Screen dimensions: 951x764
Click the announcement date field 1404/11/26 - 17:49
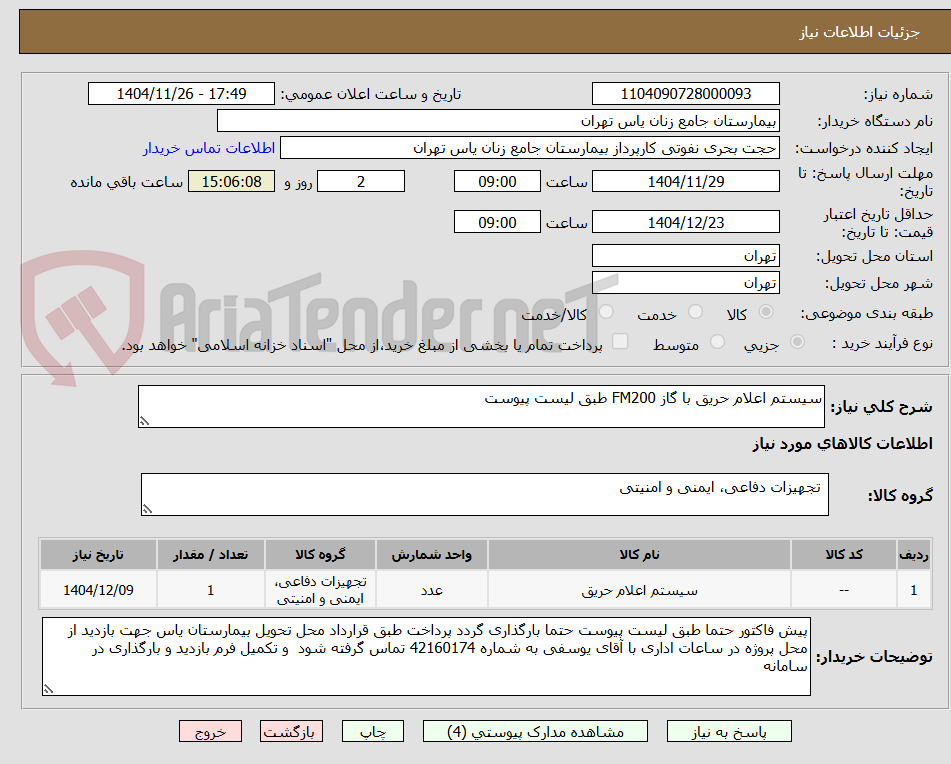coord(181,94)
